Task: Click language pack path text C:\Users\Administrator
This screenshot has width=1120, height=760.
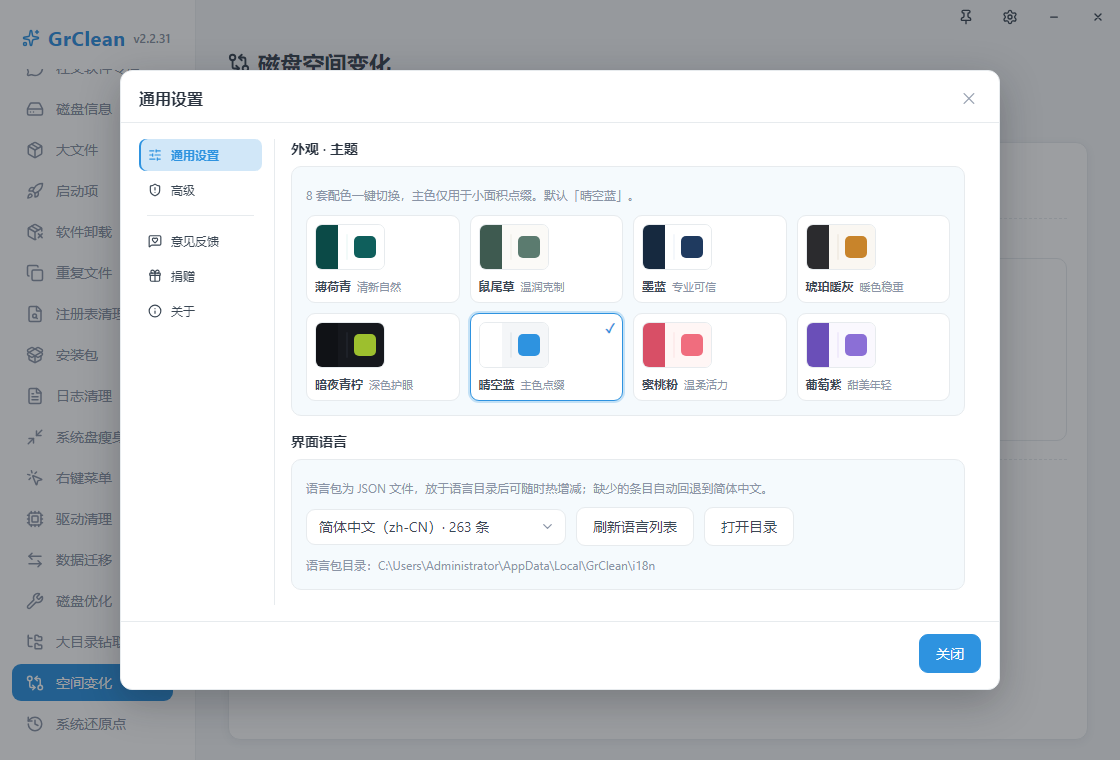Action: click(516, 566)
